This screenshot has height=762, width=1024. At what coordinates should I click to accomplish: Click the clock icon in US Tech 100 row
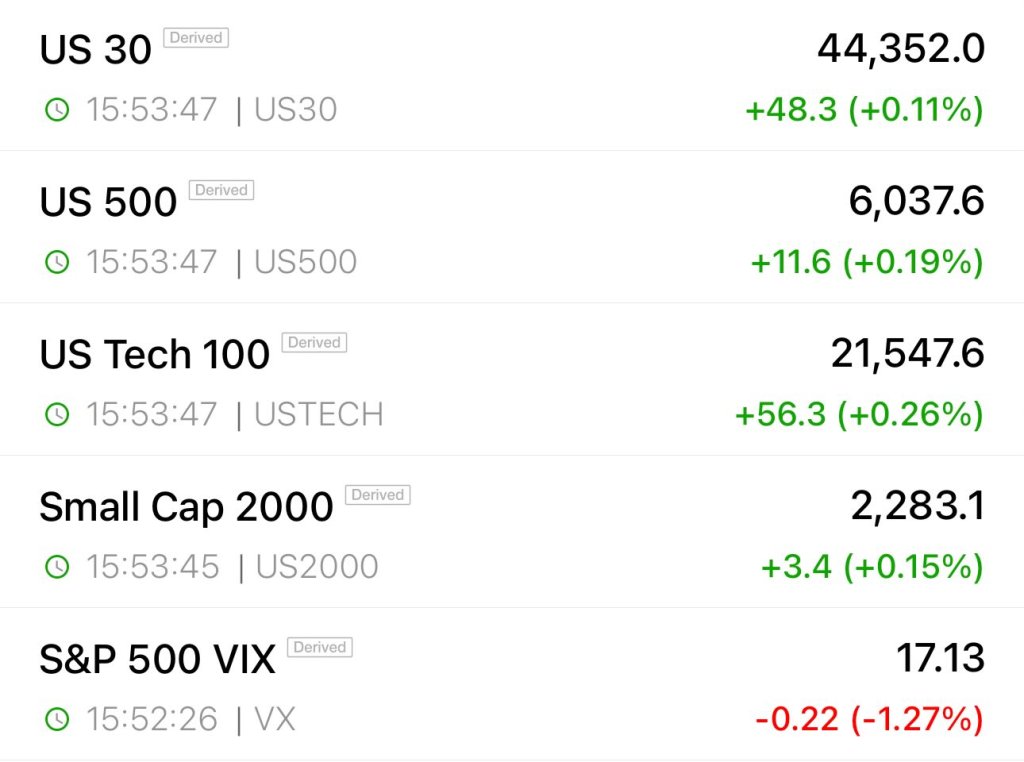click(x=58, y=414)
